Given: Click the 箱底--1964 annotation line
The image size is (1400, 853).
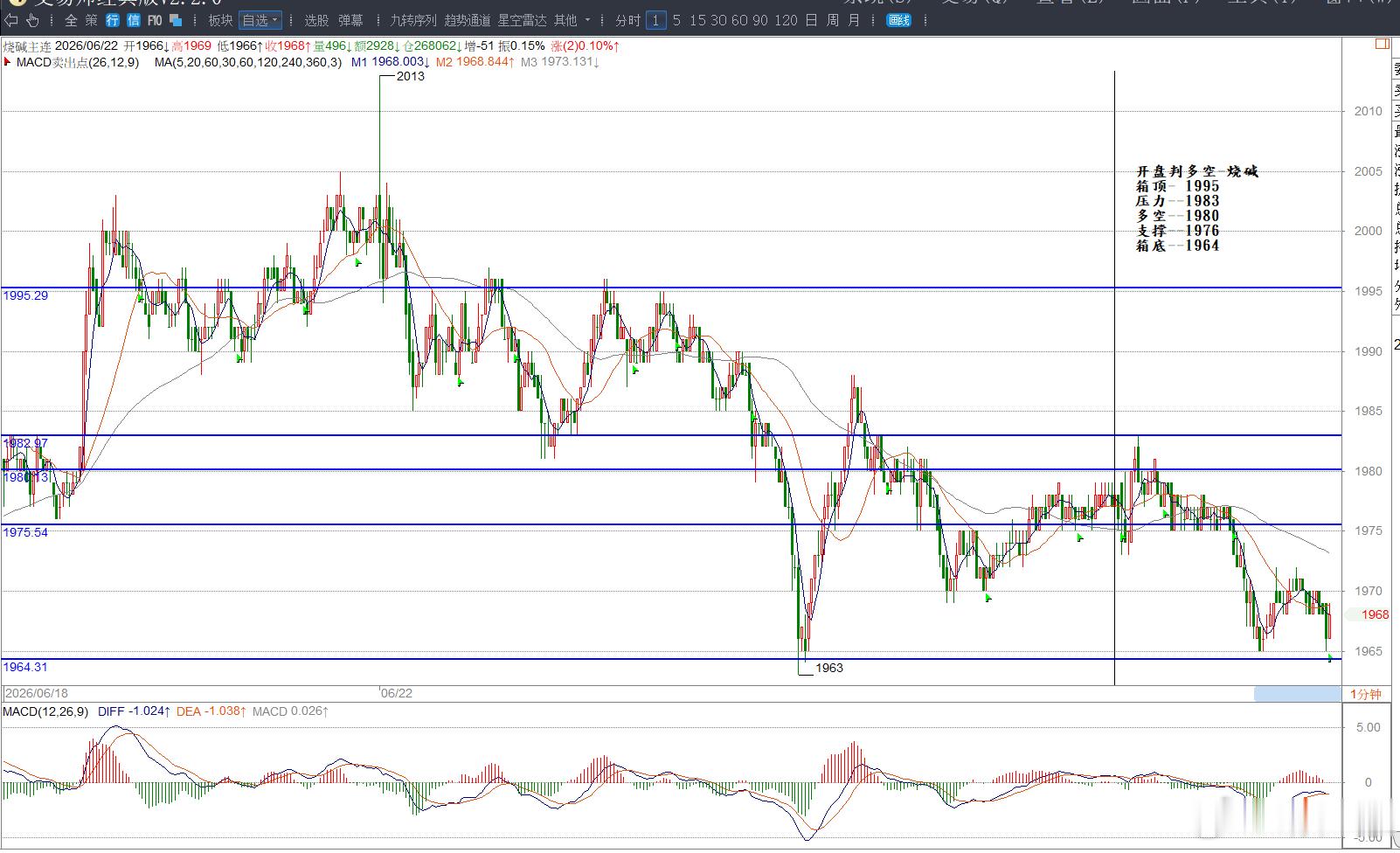Looking at the screenshot, I should coord(1177,246).
